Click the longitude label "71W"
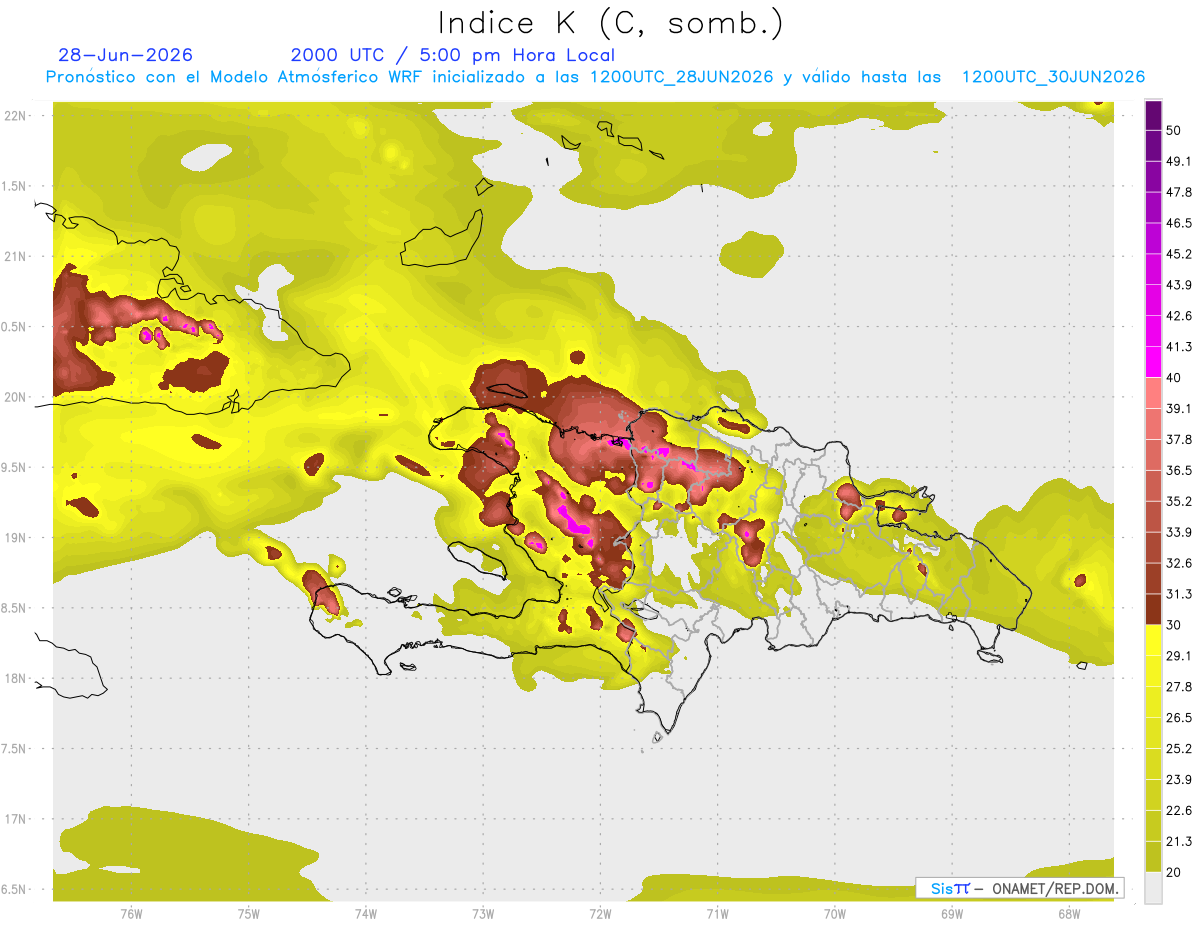Image resolution: width=1200 pixels, height=927 pixels. click(717, 914)
